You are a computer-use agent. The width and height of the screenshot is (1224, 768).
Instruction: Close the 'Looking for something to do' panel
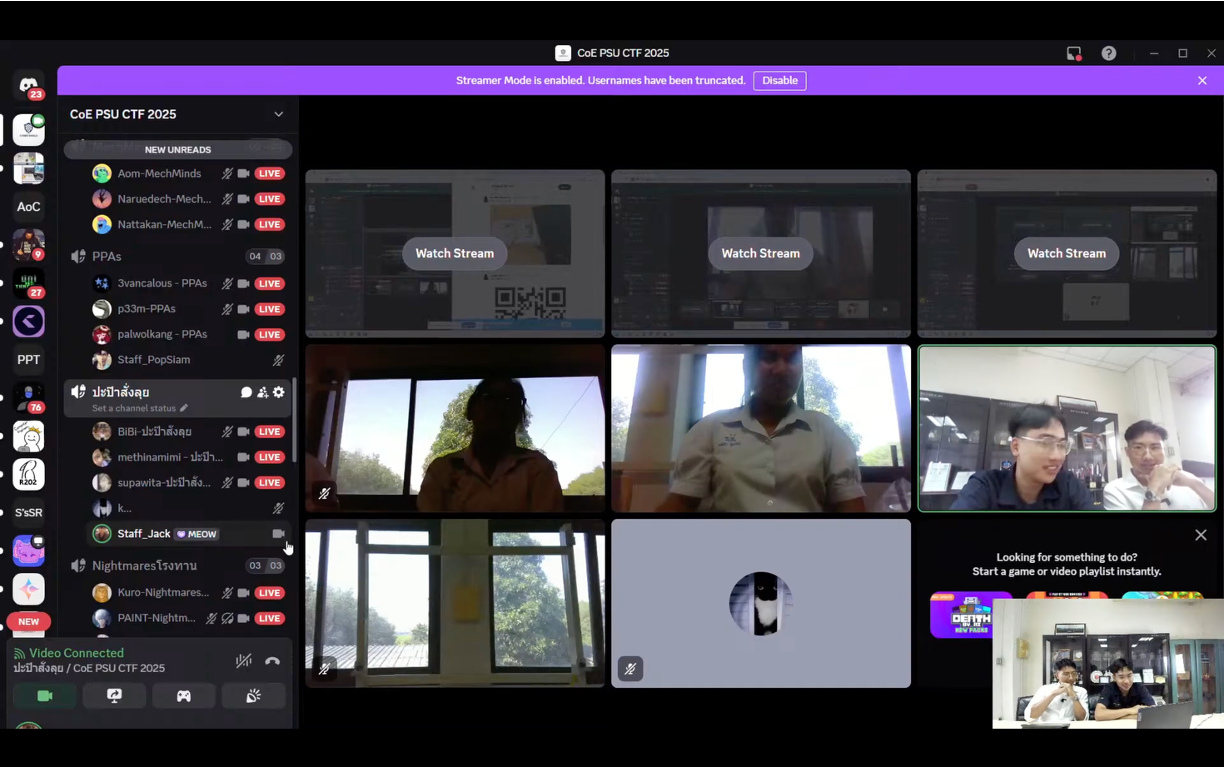1201,535
